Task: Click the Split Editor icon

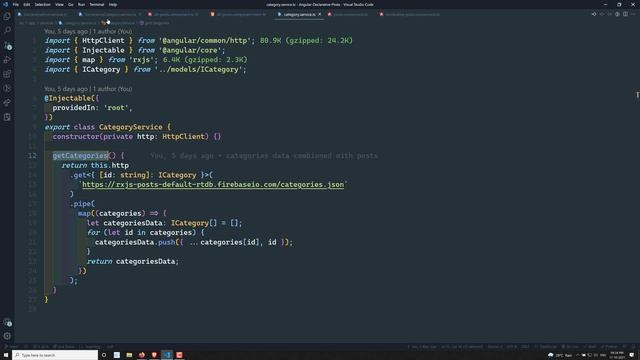Action: [625, 14]
